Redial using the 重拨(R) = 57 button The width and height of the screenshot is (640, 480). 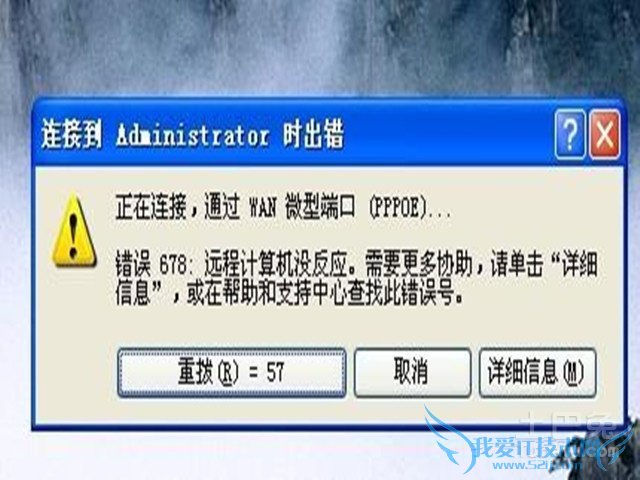coord(231,372)
